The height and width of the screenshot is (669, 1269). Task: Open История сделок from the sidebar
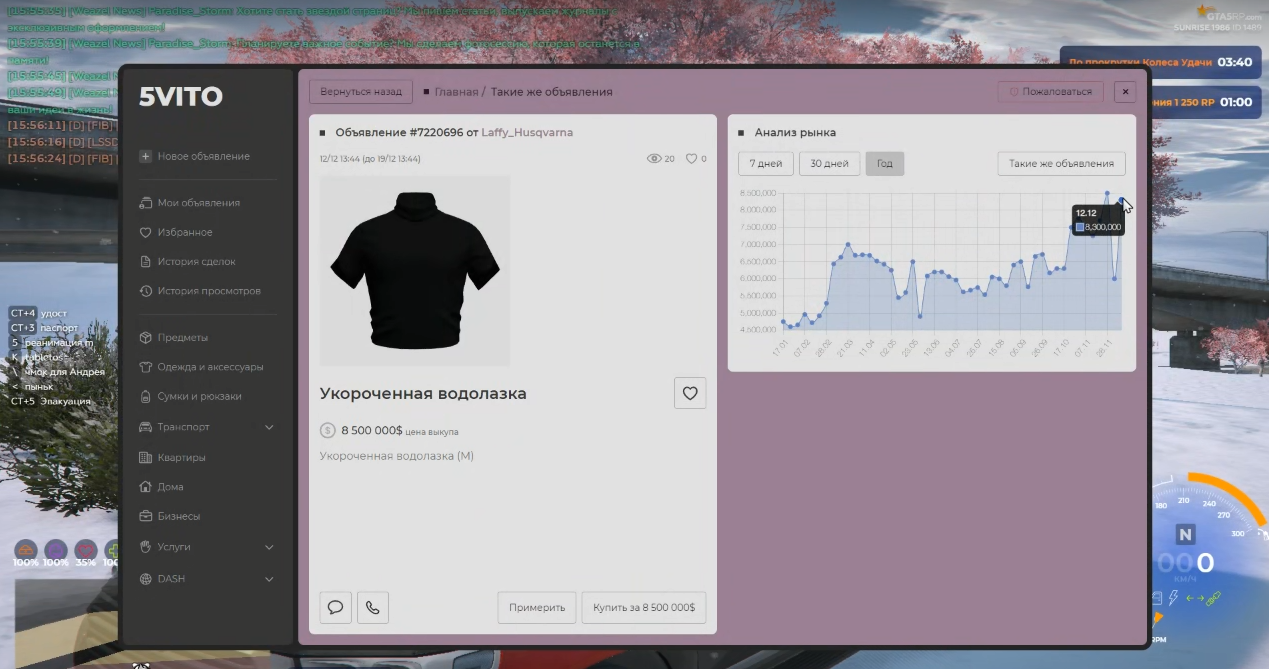coord(196,262)
